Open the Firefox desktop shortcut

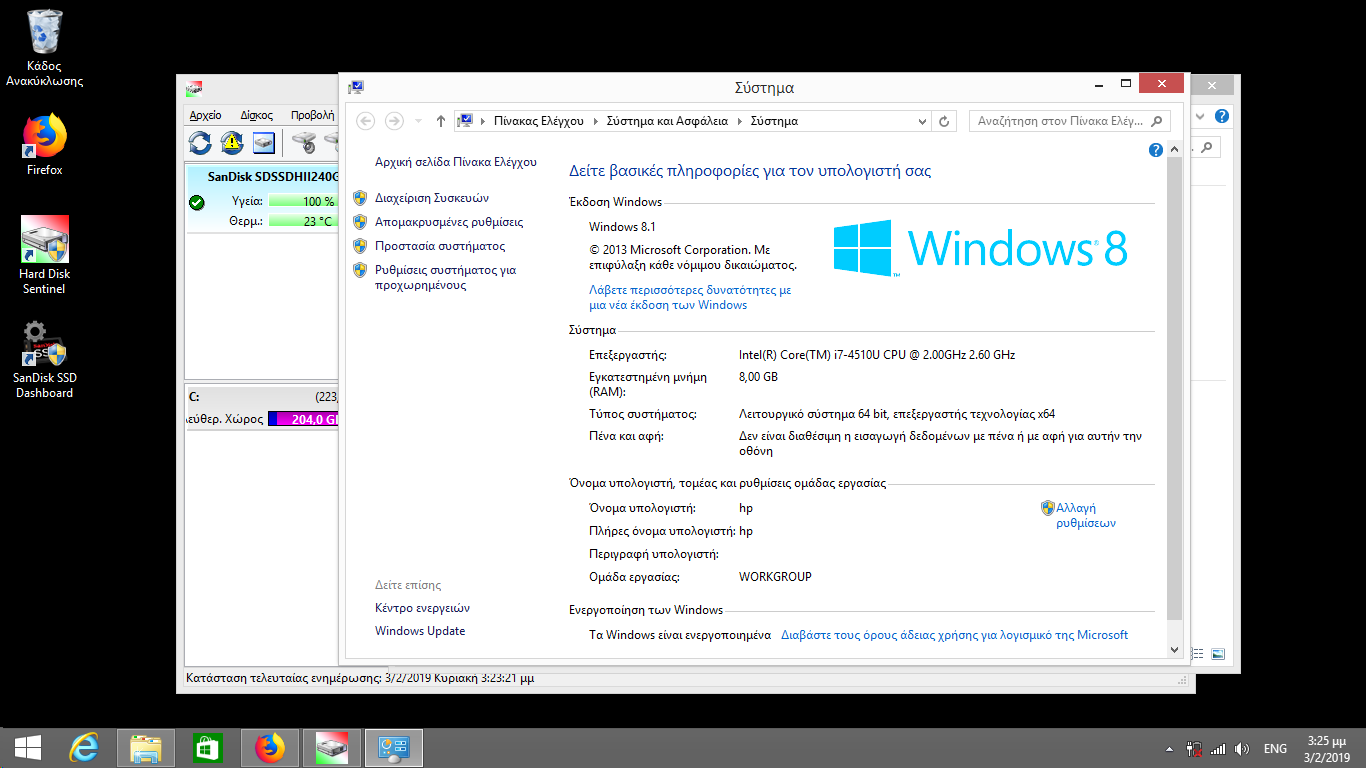44,145
